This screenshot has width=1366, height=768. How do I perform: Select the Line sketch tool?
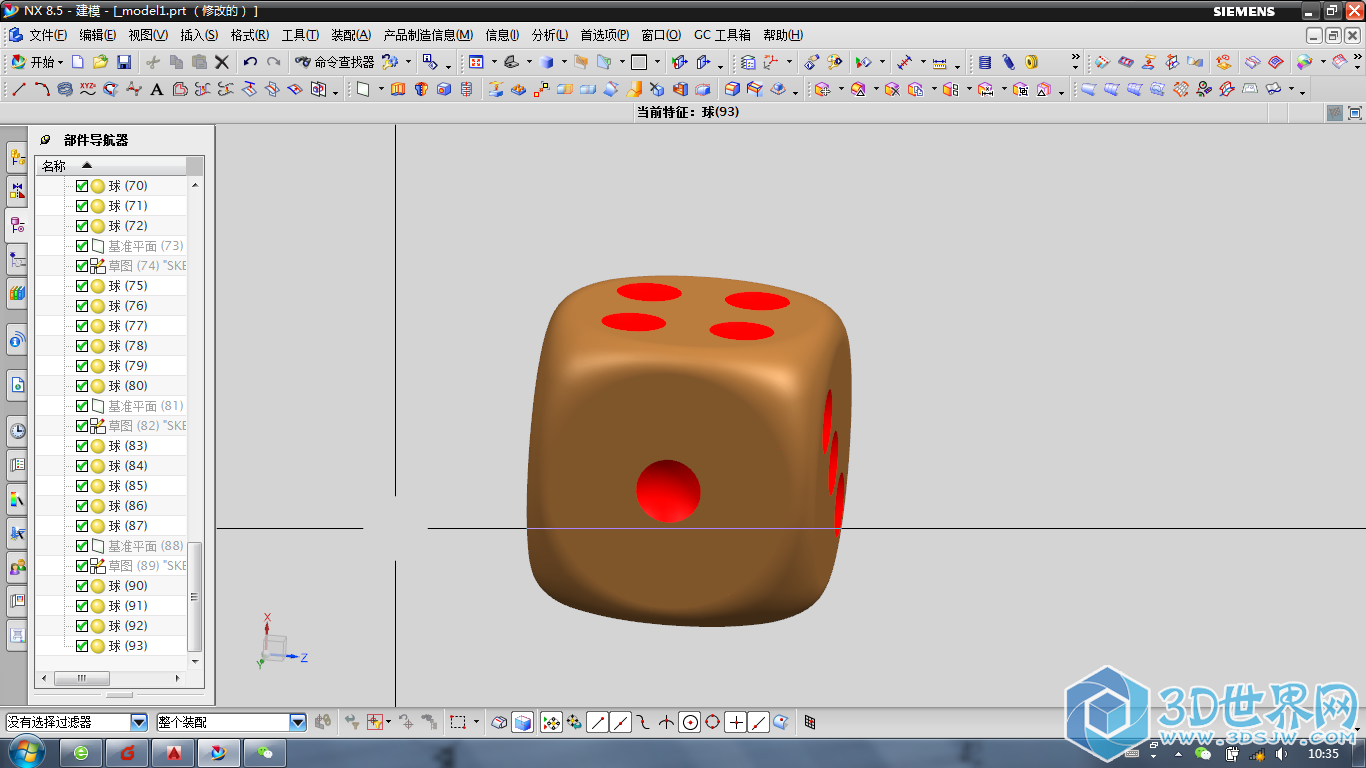[19, 89]
